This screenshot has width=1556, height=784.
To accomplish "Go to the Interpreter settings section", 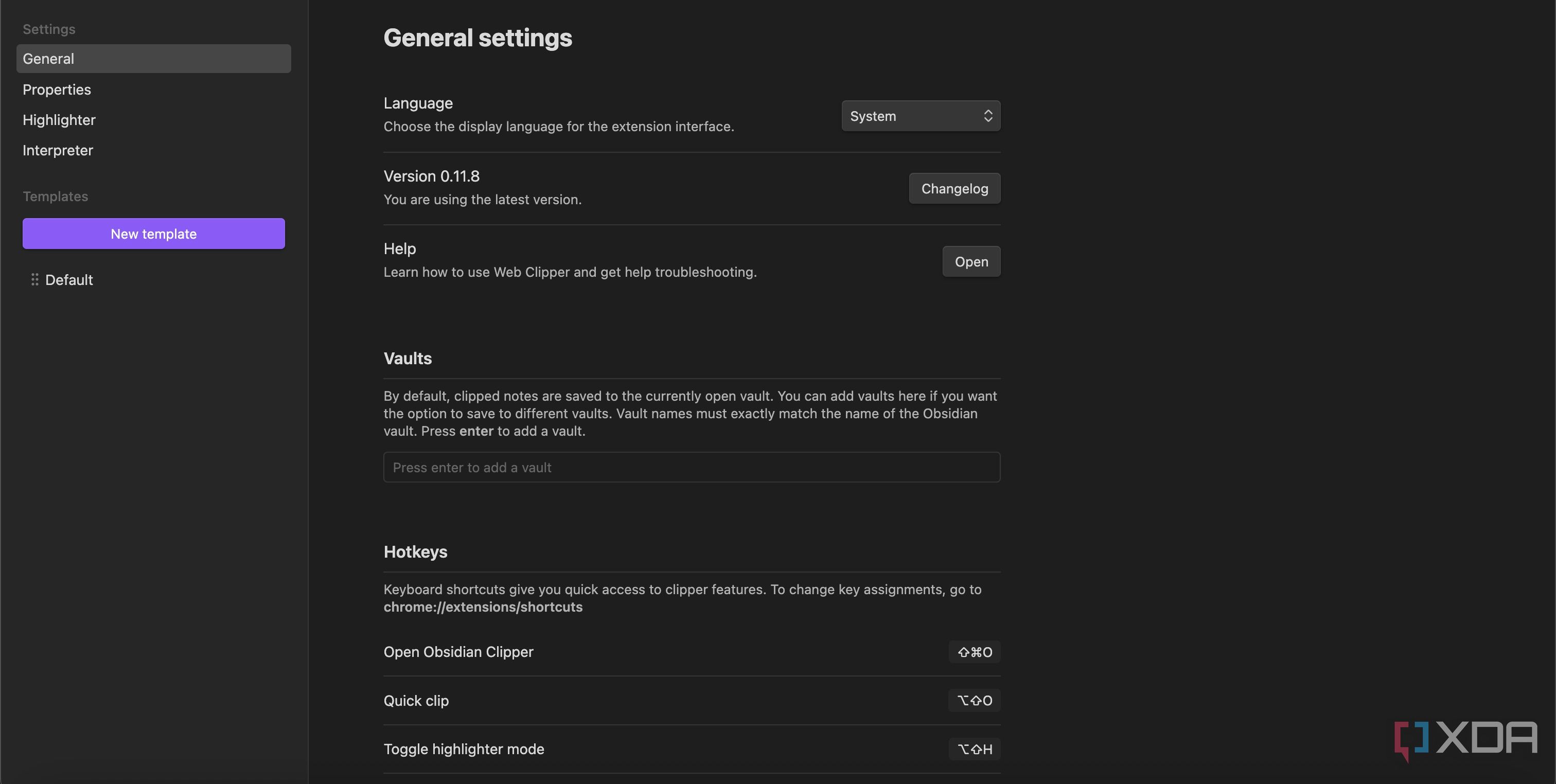I will tap(58, 150).
